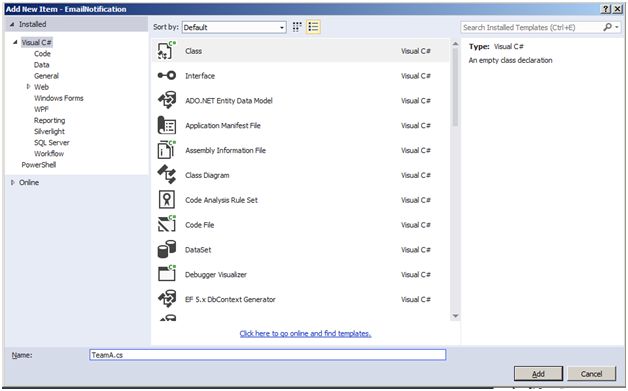Open the help question mark button
Screen dimensions: 628x391
pyautogui.click(x=606, y=9)
